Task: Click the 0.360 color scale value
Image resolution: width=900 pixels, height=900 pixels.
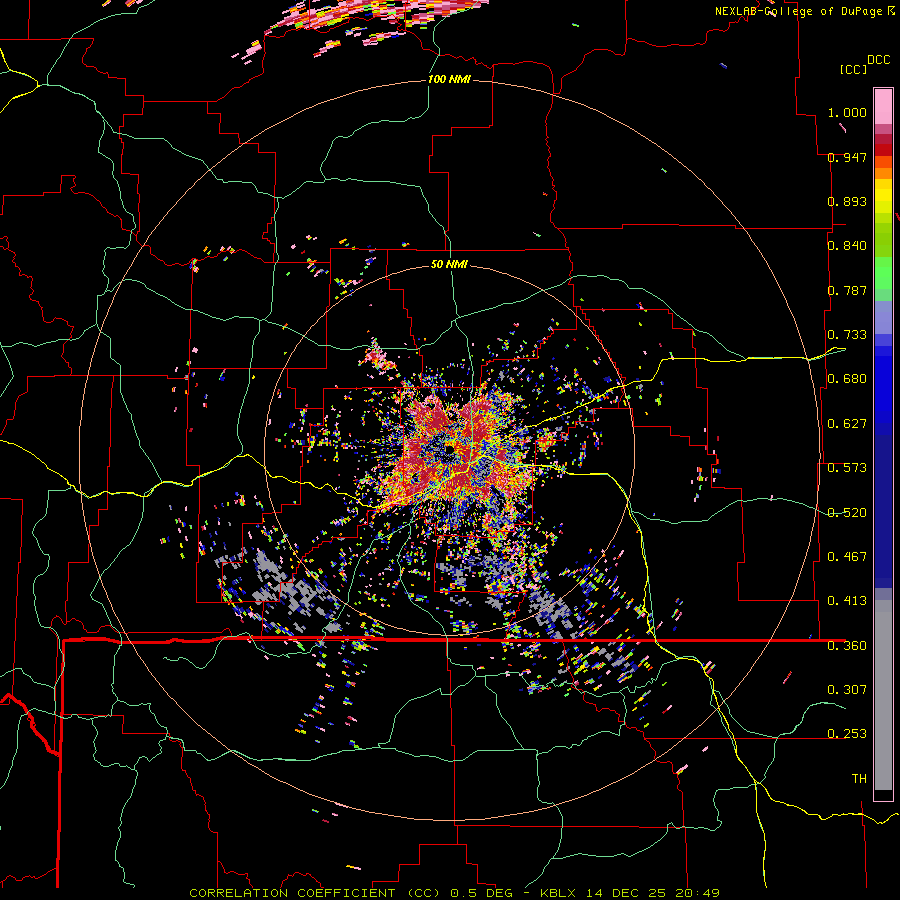Action: click(x=847, y=646)
